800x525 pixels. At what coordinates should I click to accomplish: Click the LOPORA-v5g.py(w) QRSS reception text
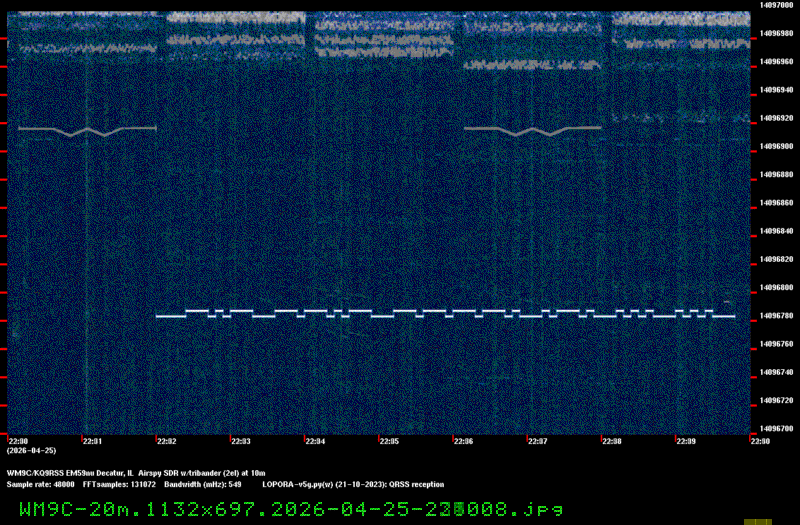click(x=354, y=485)
